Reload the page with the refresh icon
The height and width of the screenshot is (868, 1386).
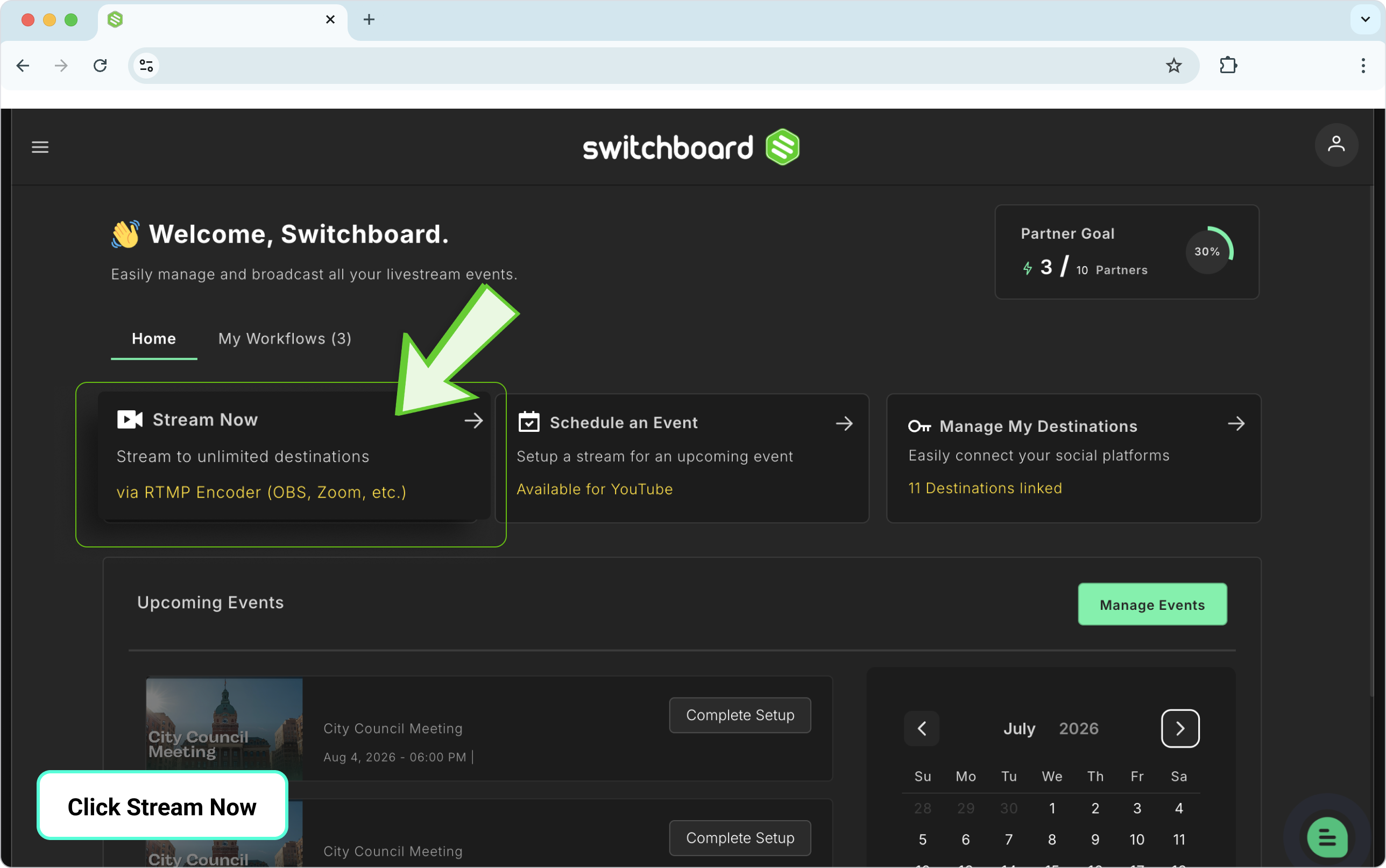point(101,66)
